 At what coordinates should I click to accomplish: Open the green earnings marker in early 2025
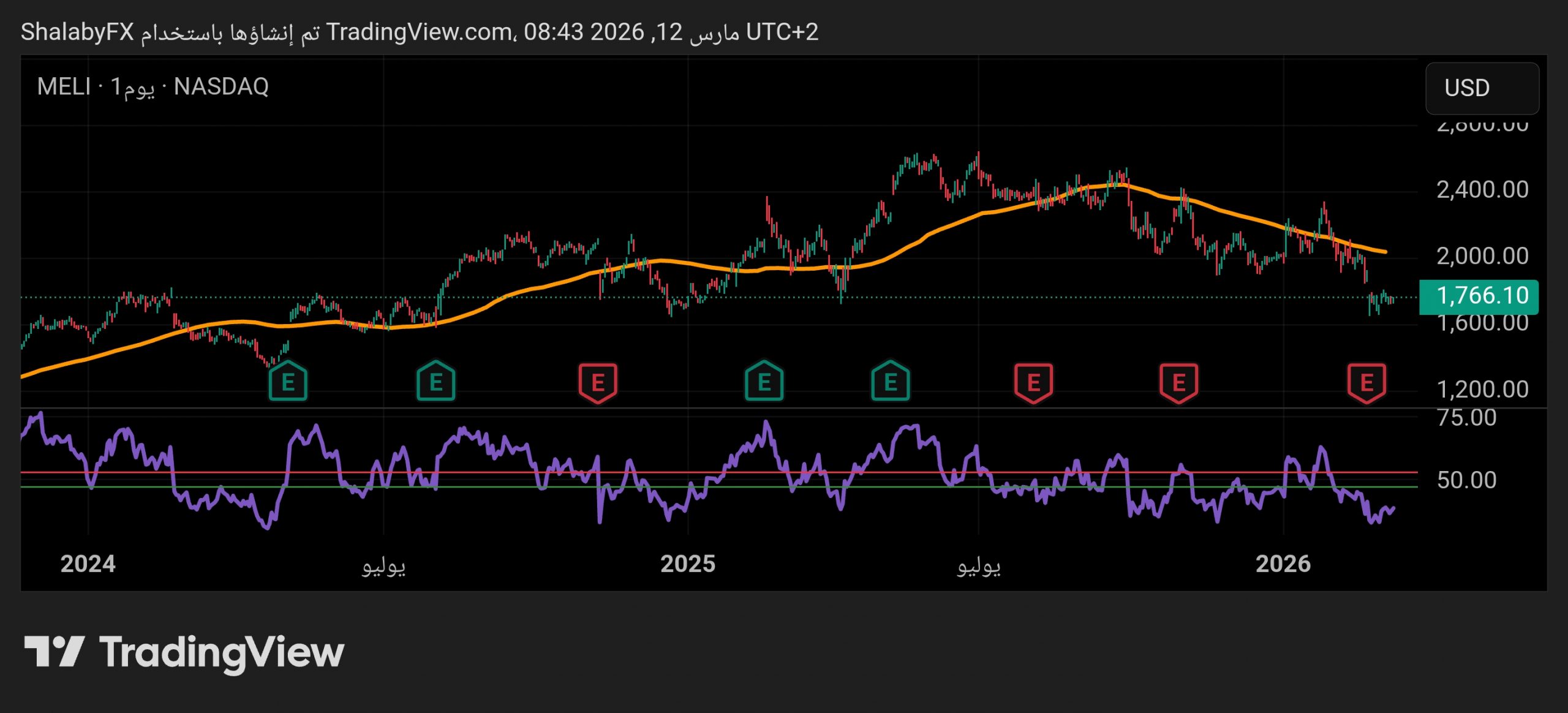764,382
